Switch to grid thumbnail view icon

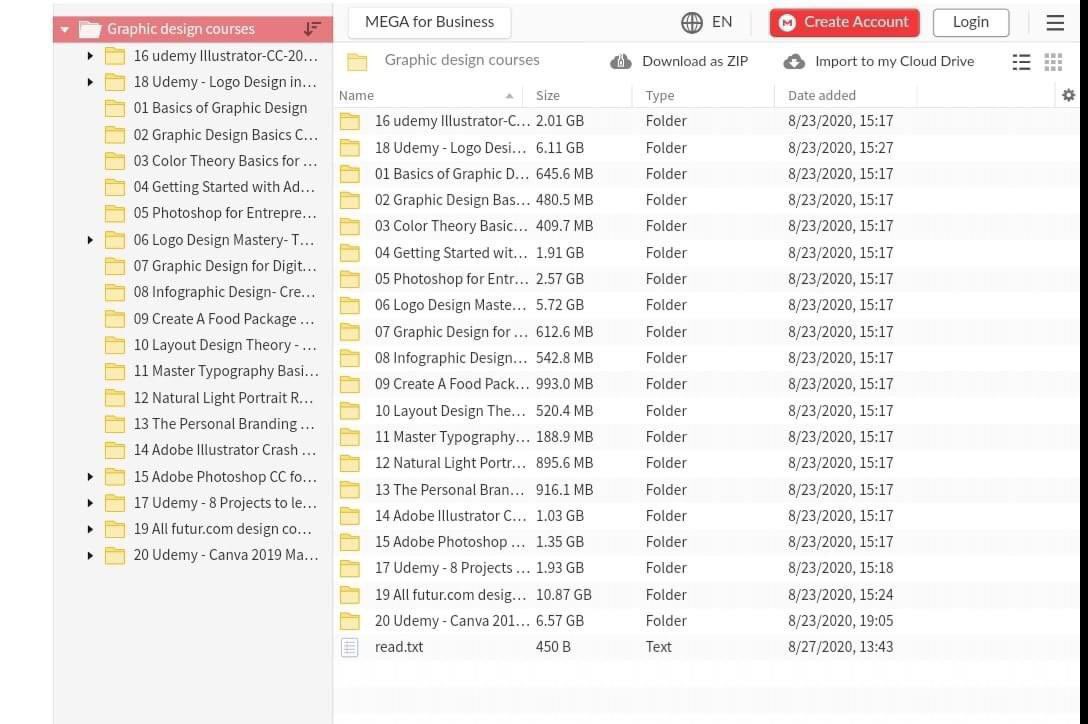(x=1053, y=62)
